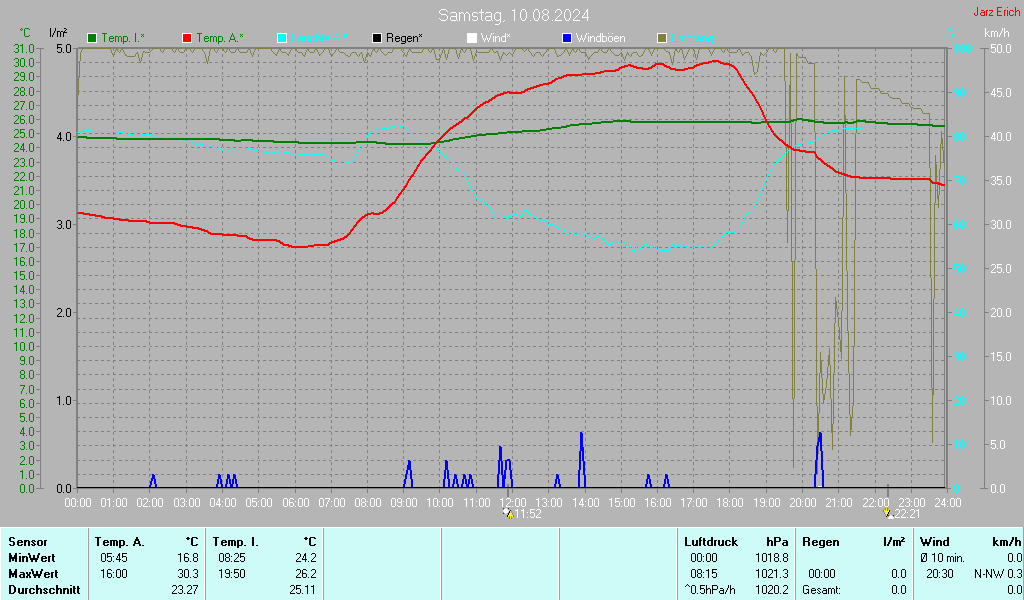Click the °C unit label above the temperature axis
The width and height of the screenshot is (1024, 600).
pos(25,33)
